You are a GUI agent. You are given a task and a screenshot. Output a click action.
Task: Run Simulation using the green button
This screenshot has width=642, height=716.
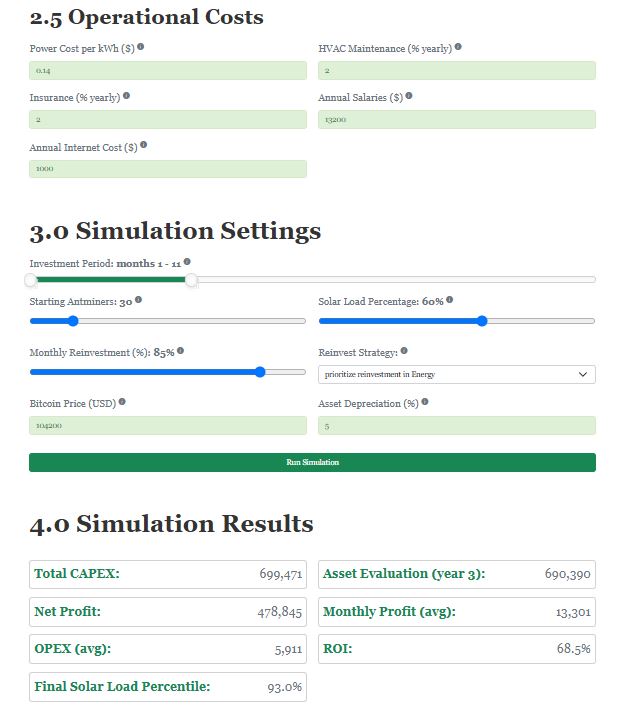pyautogui.click(x=312, y=462)
